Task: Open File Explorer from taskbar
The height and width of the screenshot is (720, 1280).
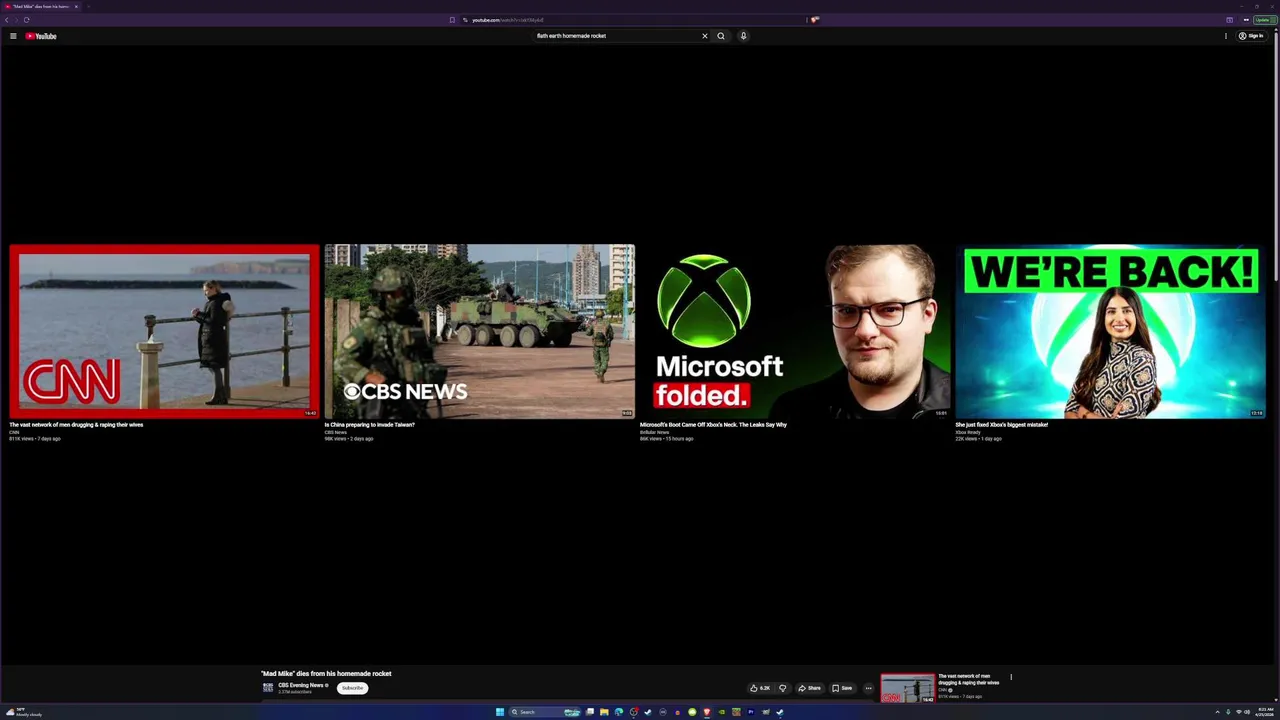Action: pyautogui.click(x=604, y=712)
